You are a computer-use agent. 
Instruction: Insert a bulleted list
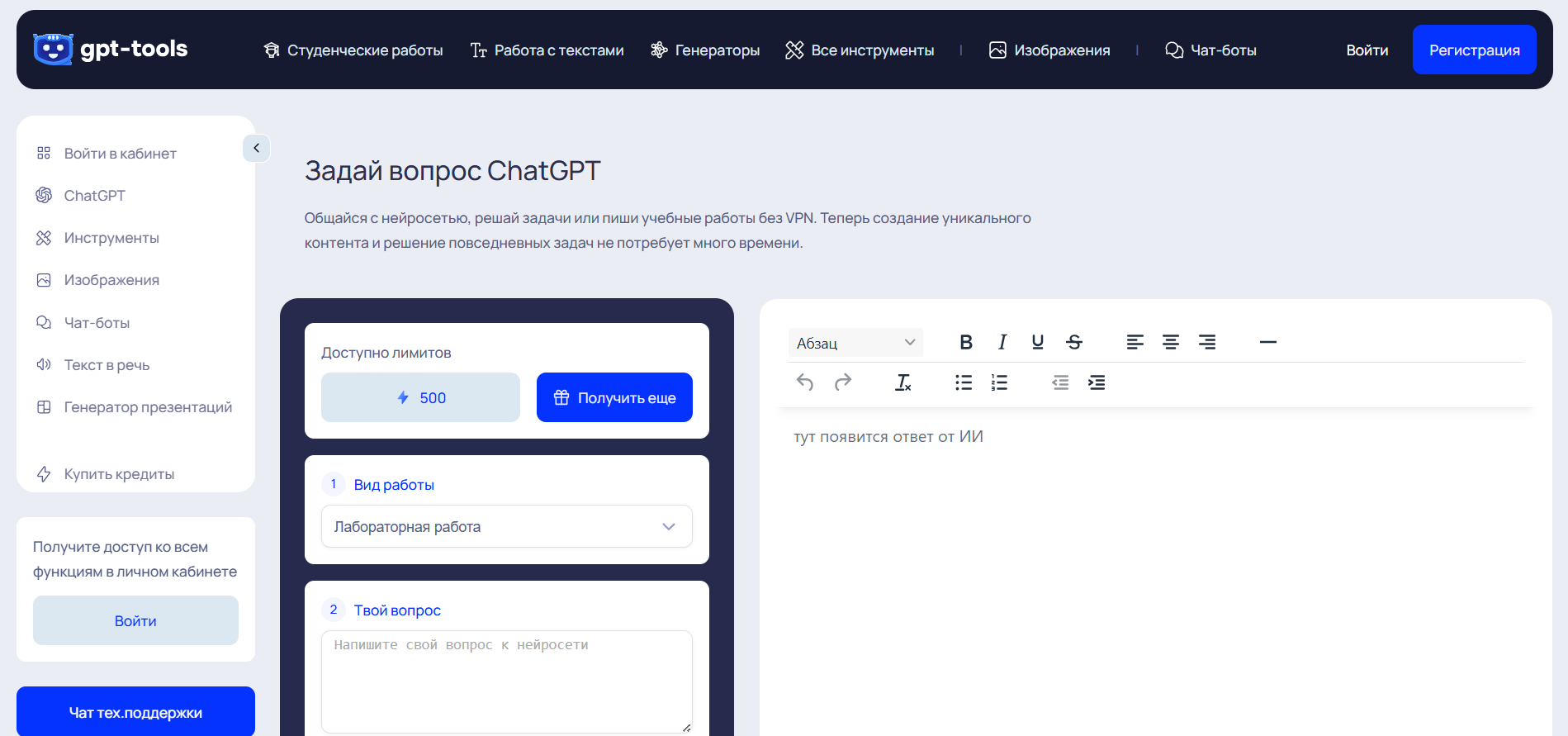click(x=964, y=382)
